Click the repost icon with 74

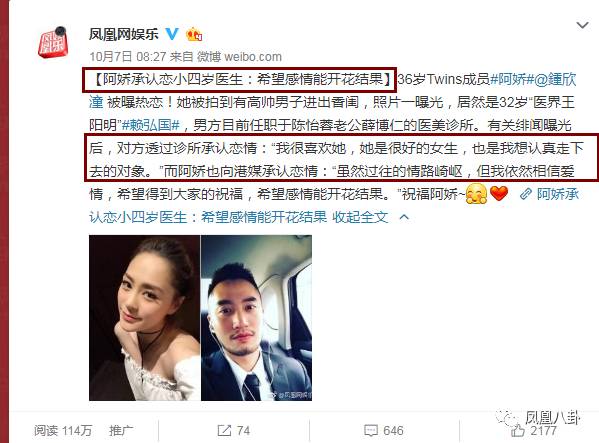233,430
